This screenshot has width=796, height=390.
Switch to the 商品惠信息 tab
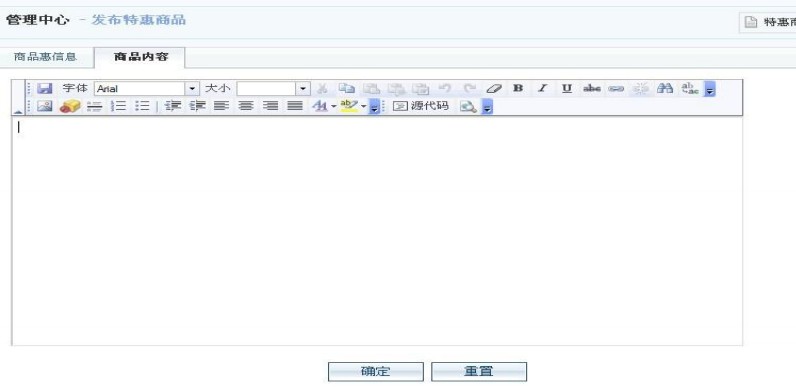pyautogui.click(x=45, y=57)
